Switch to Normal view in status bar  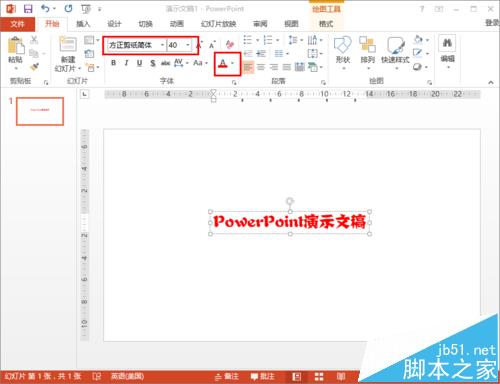(x=297, y=377)
